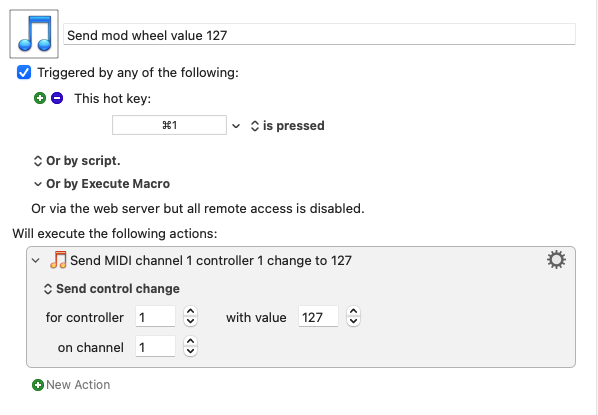Open the action gear settings menu

[x=556, y=260]
